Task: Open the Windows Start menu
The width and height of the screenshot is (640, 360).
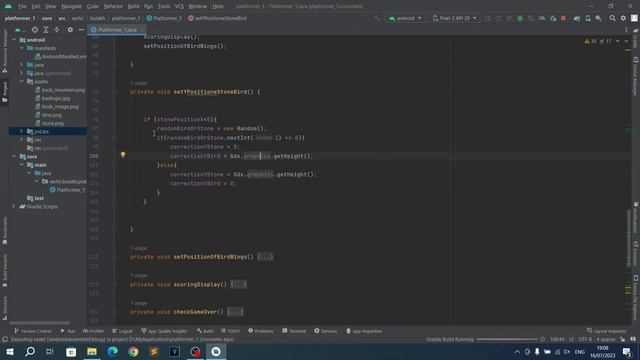Action: click(9, 352)
